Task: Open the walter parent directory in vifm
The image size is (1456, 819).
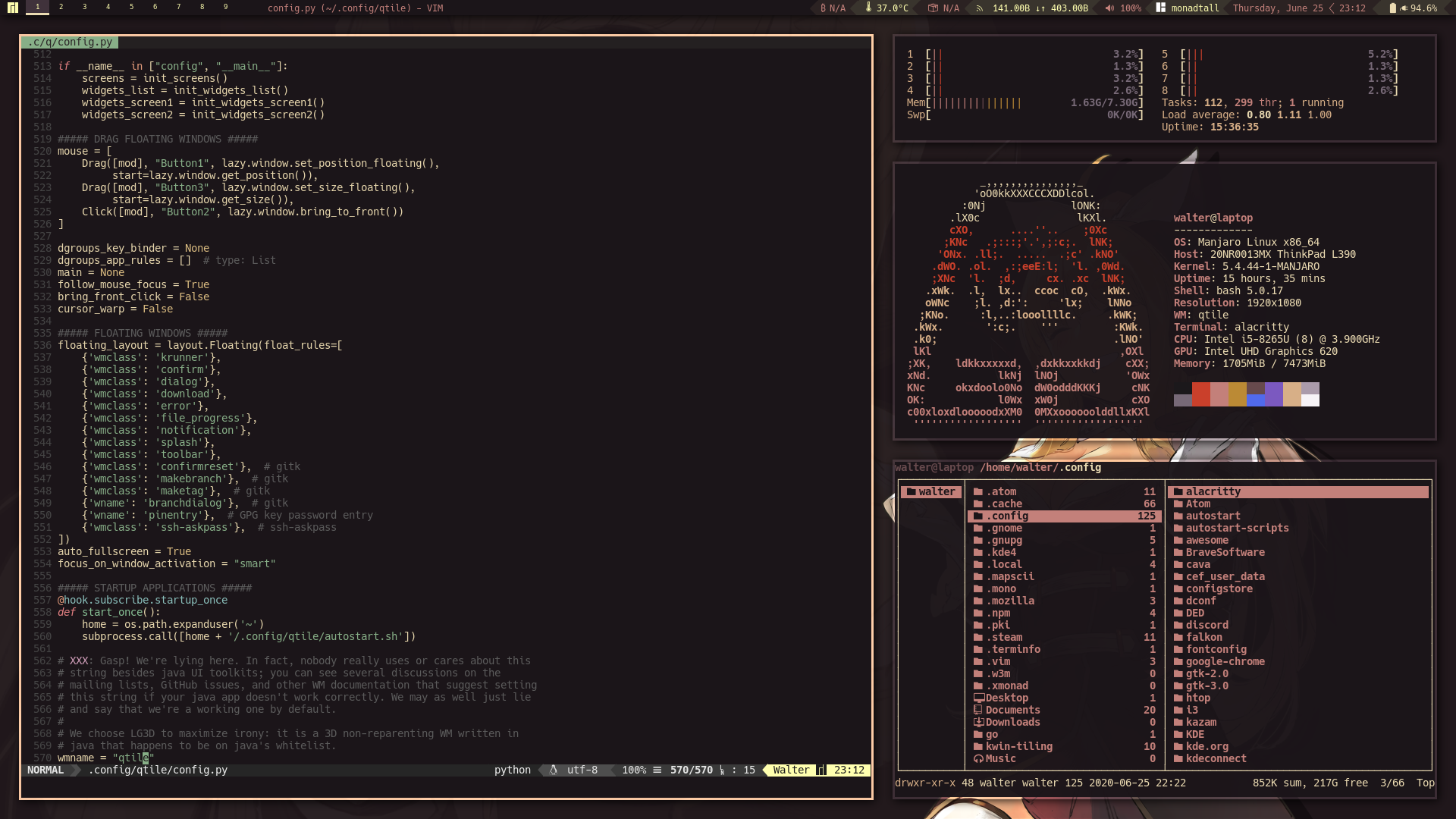Action: [x=931, y=491]
